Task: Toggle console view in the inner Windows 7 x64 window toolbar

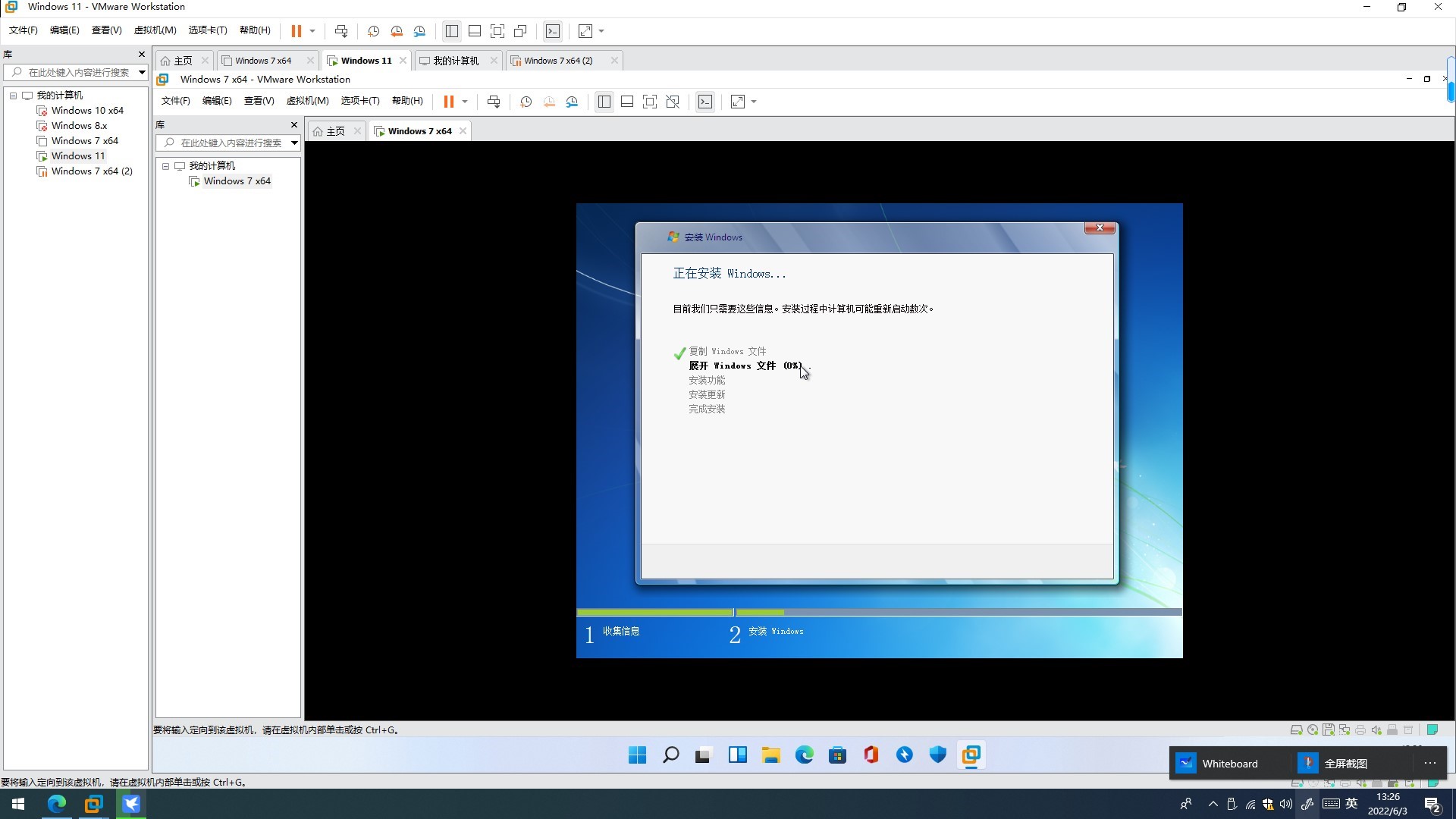Action: click(706, 102)
